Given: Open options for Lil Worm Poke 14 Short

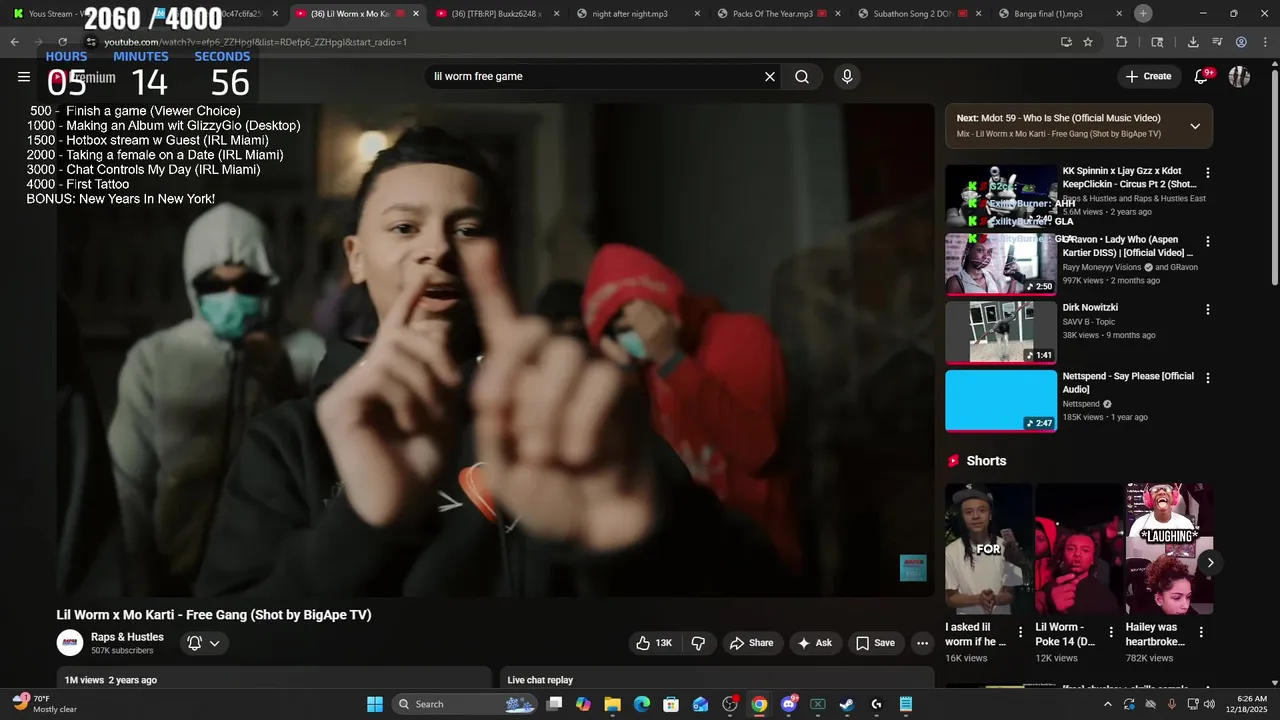Looking at the screenshot, I should point(1111,632).
